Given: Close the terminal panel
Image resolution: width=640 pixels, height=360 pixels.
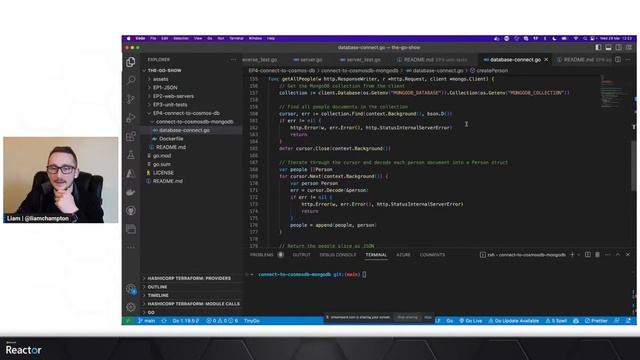Looking at the screenshot, I should pos(628,255).
